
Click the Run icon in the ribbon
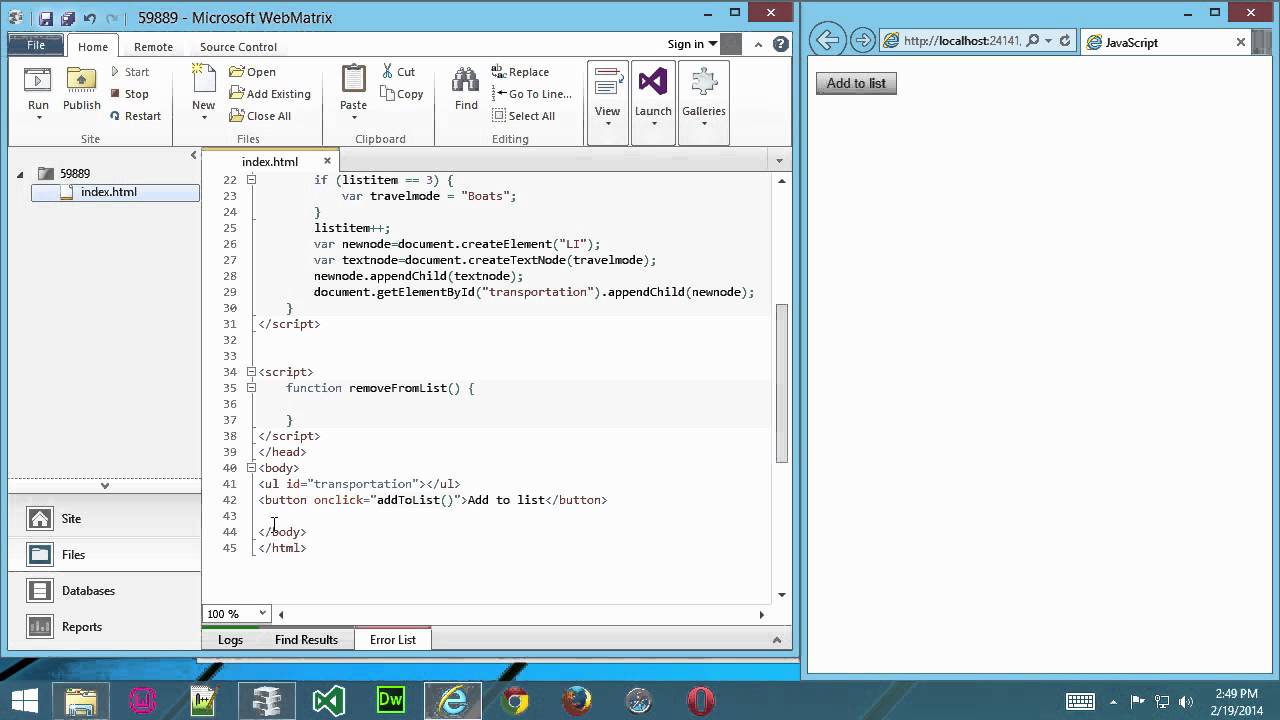tap(38, 81)
